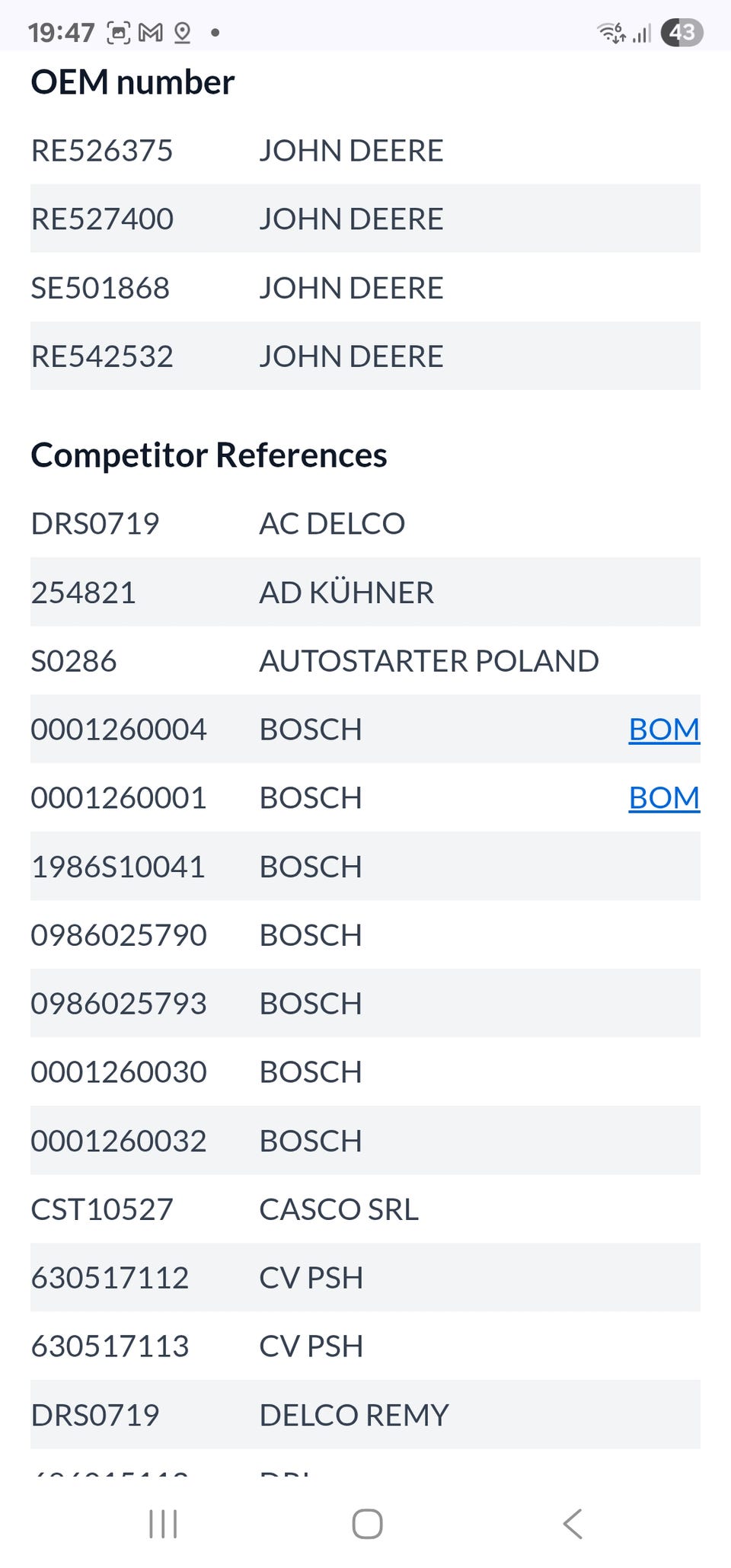Tap the location pin status icon
The height and width of the screenshot is (1568, 731).
pyautogui.click(x=183, y=33)
